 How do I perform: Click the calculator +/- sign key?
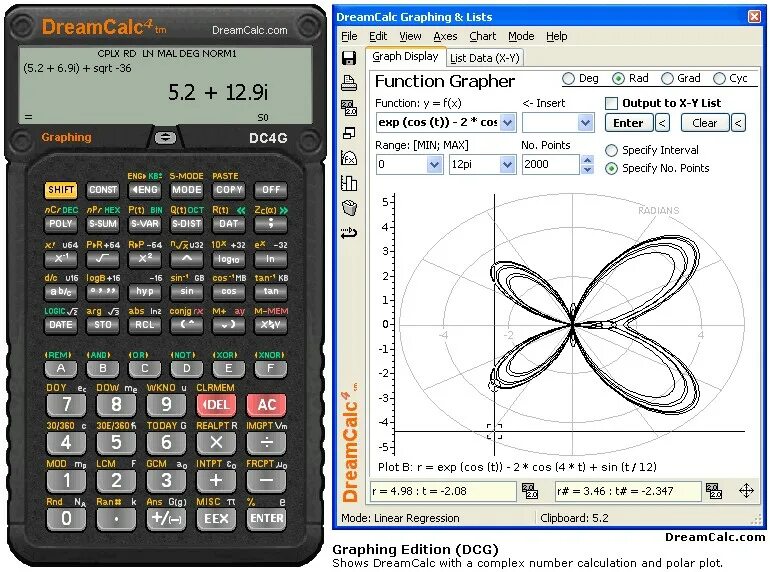point(166,518)
